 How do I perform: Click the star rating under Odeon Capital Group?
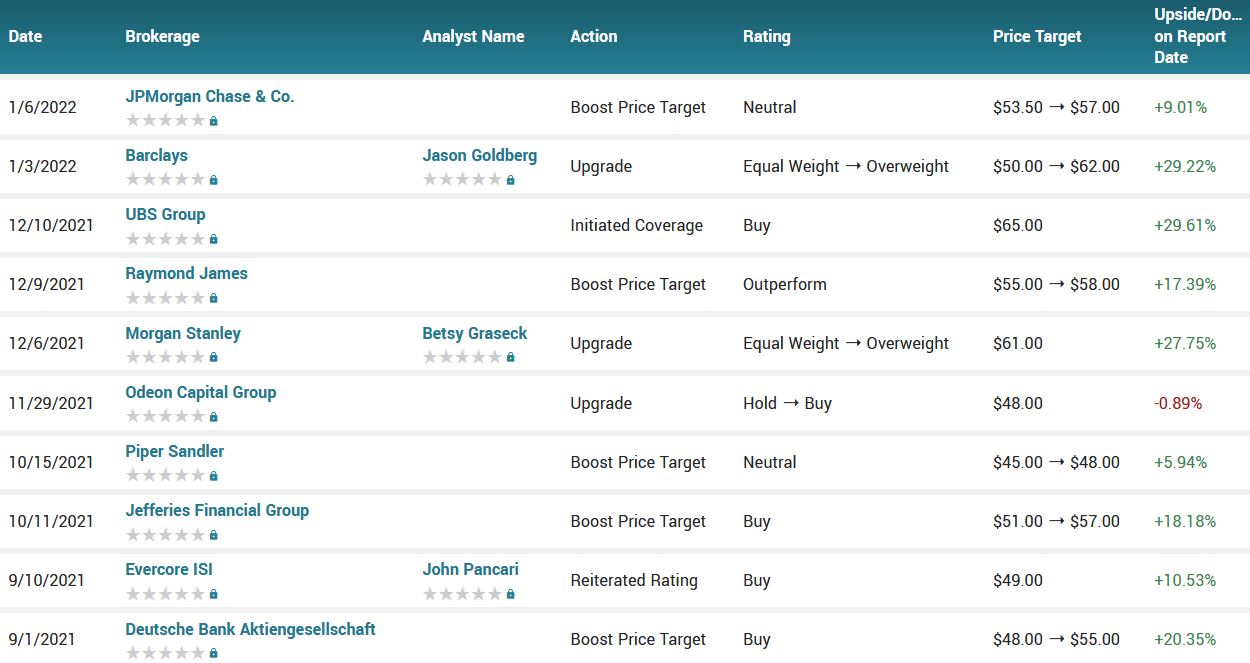pyautogui.click(x=165, y=417)
